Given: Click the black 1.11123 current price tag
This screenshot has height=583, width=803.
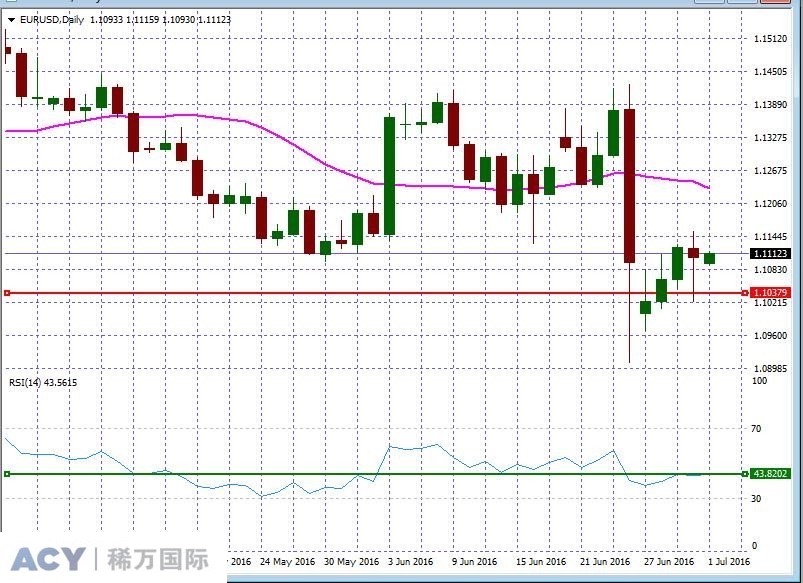Looking at the screenshot, I should click(768, 255).
